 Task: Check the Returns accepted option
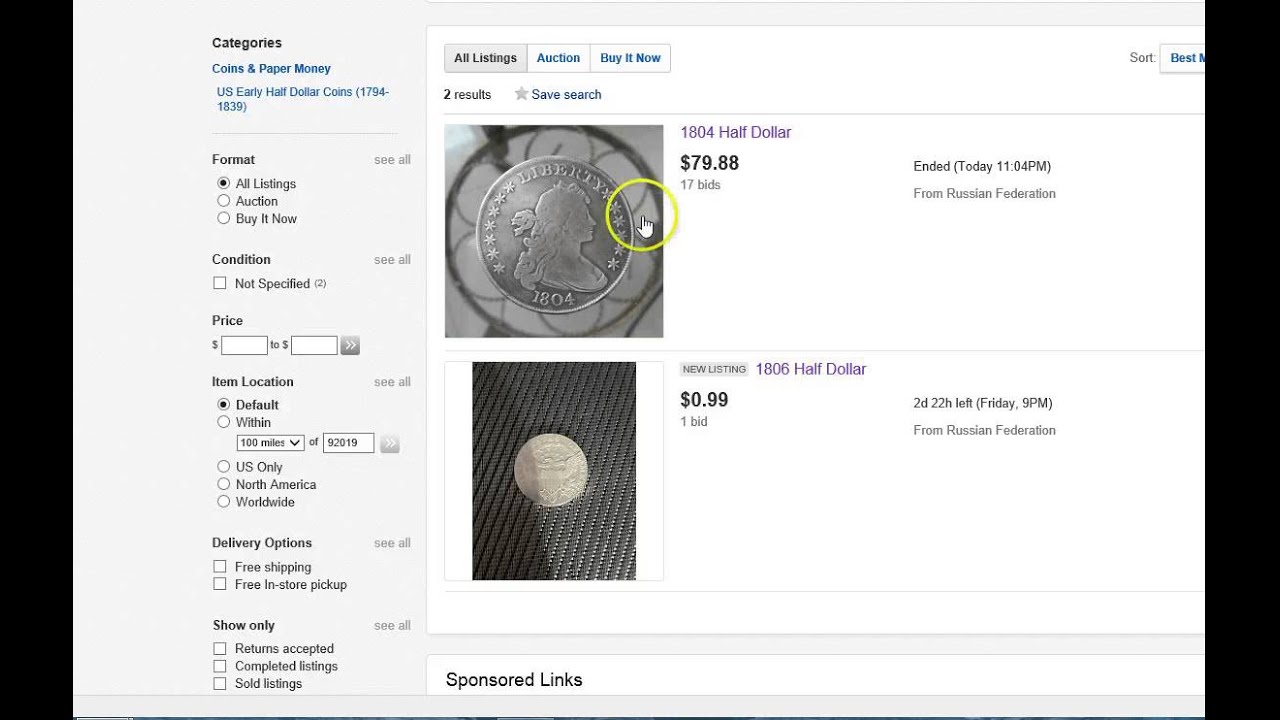[x=220, y=648]
